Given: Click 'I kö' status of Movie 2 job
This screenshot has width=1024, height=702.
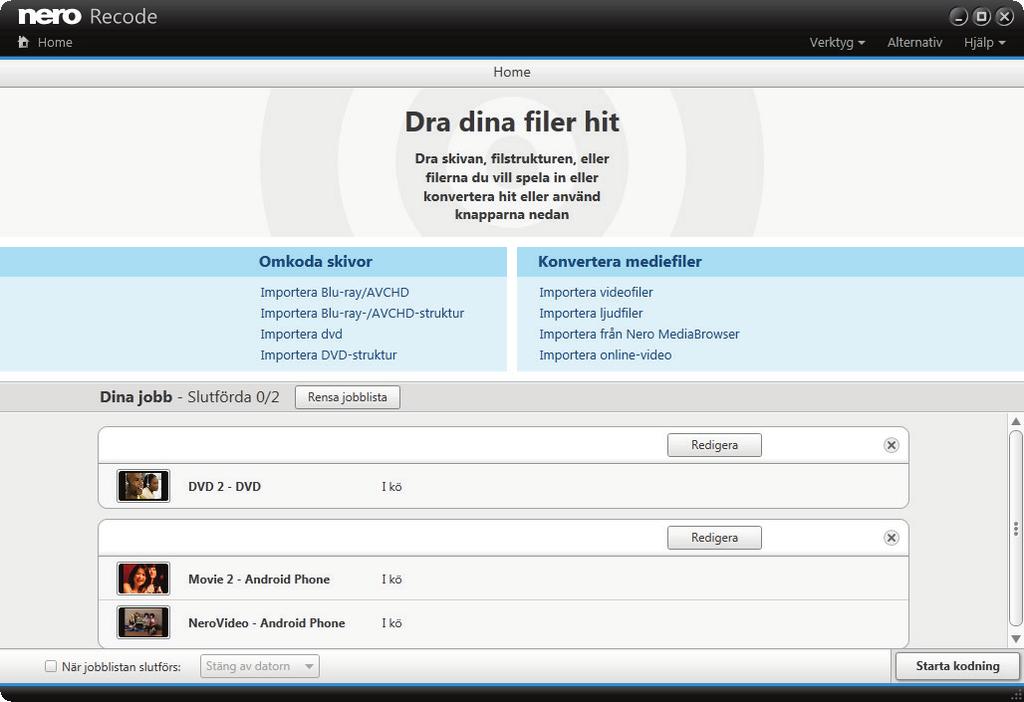Looking at the screenshot, I should 392,579.
